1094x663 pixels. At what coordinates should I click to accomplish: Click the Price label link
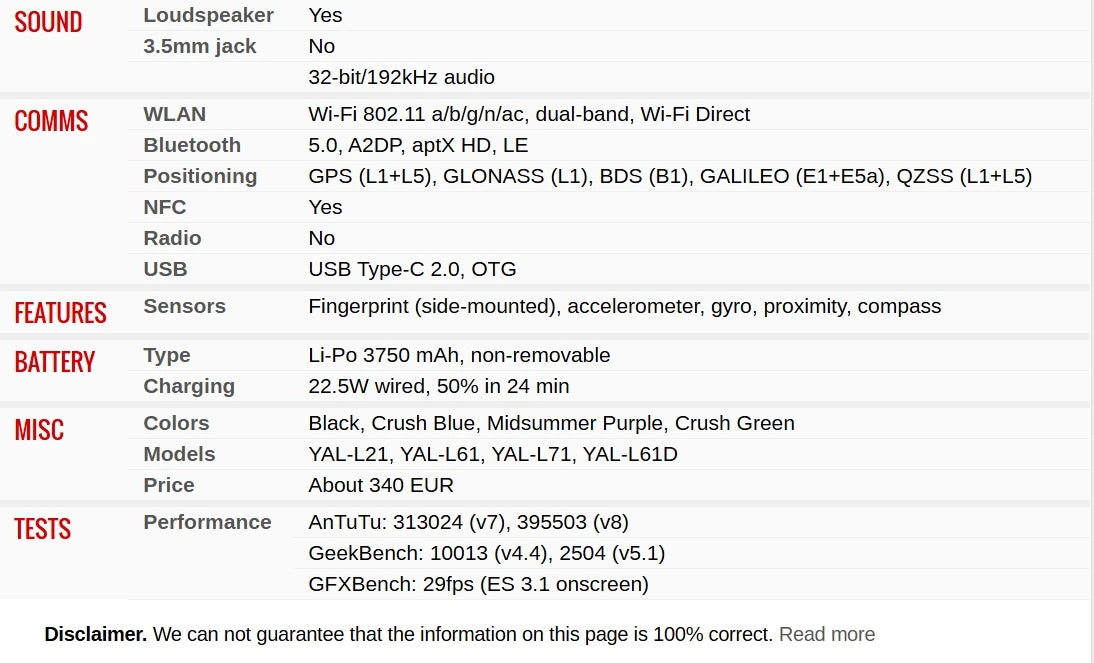pos(168,485)
